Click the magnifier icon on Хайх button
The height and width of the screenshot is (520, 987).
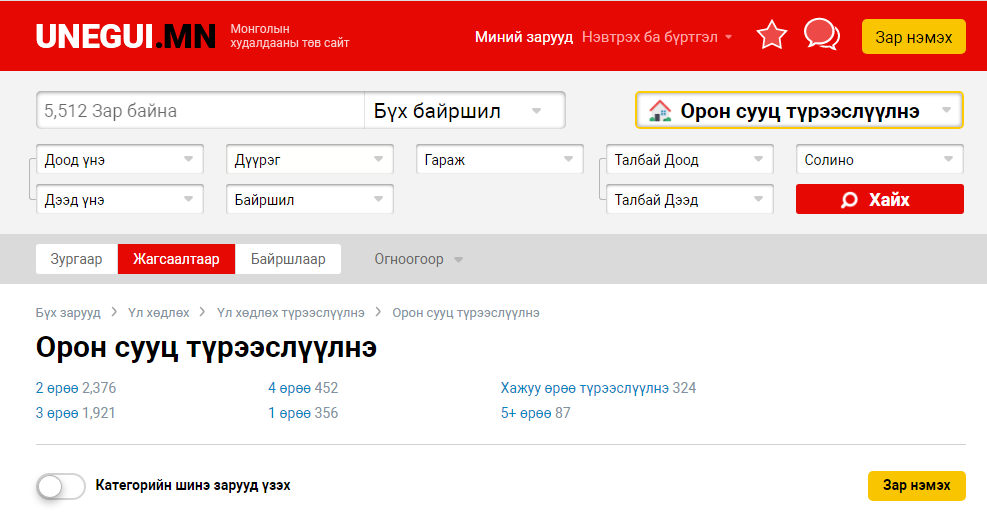pos(849,200)
